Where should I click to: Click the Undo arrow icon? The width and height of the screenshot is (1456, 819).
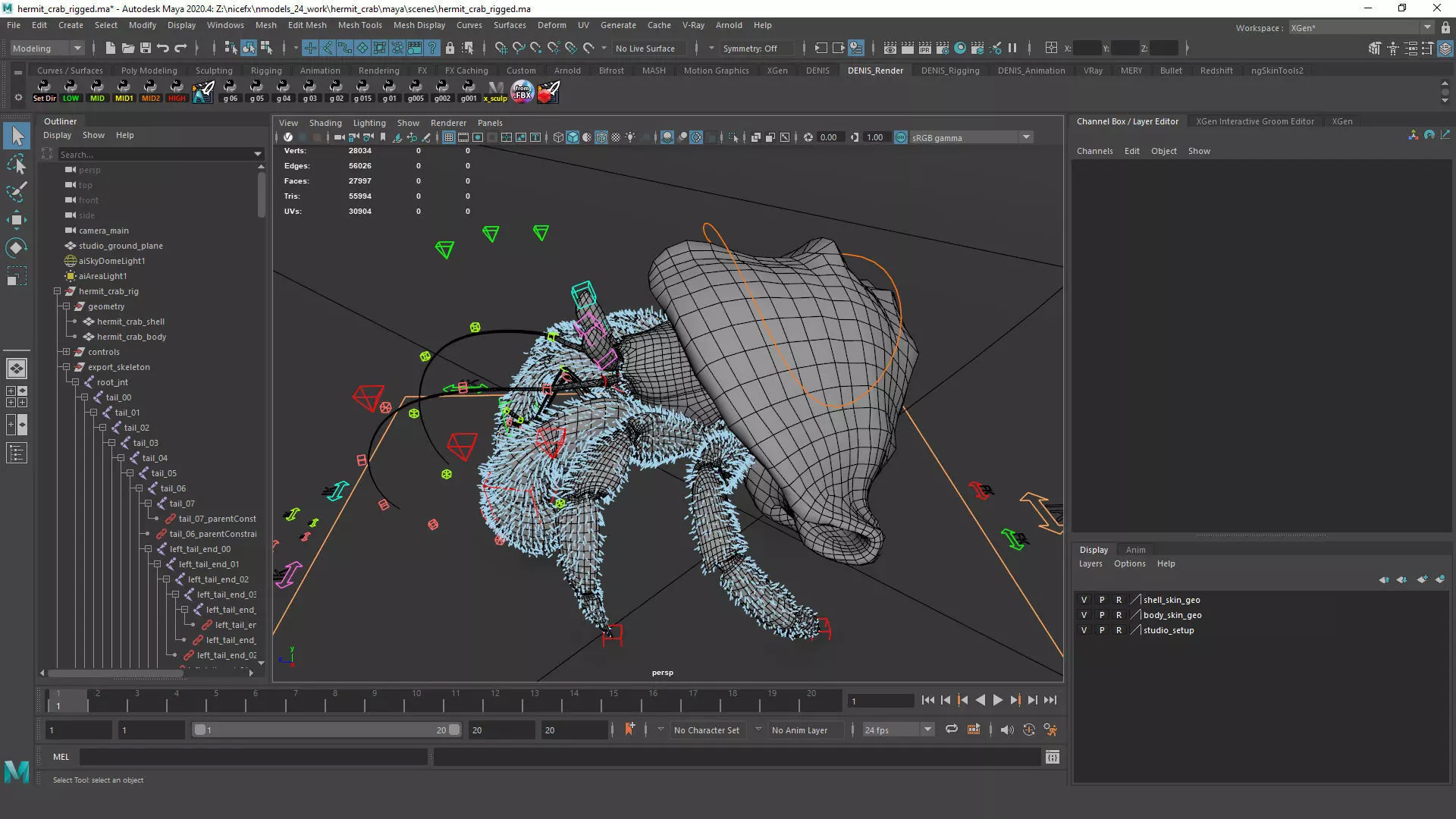(x=163, y=48)
